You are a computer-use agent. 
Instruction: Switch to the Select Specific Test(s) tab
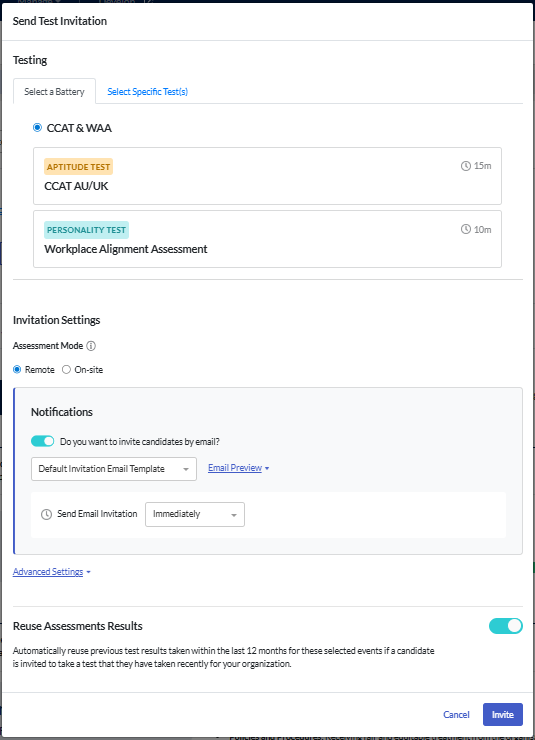click(x=148, y=92)
